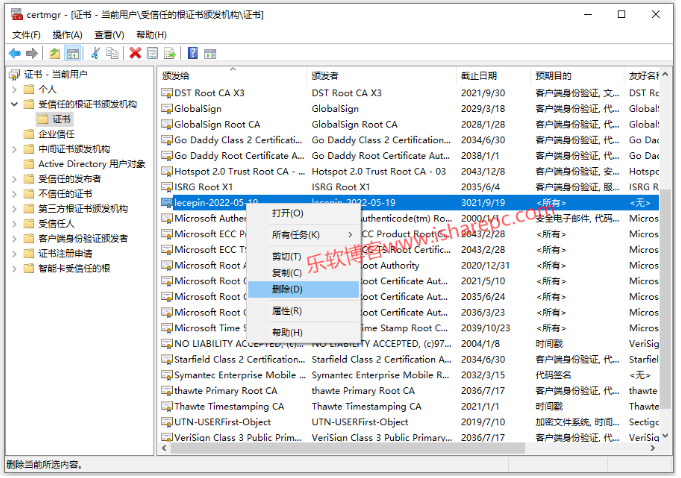Click the Copy icon in toolbar
Screen dimensions: 681x478
pos(112,53)
